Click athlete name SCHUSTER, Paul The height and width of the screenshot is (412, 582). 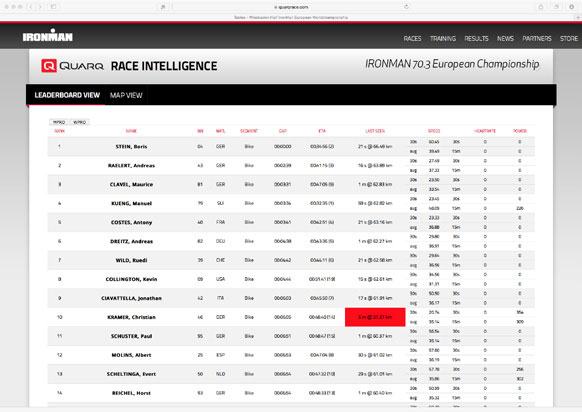click(131, 336)
